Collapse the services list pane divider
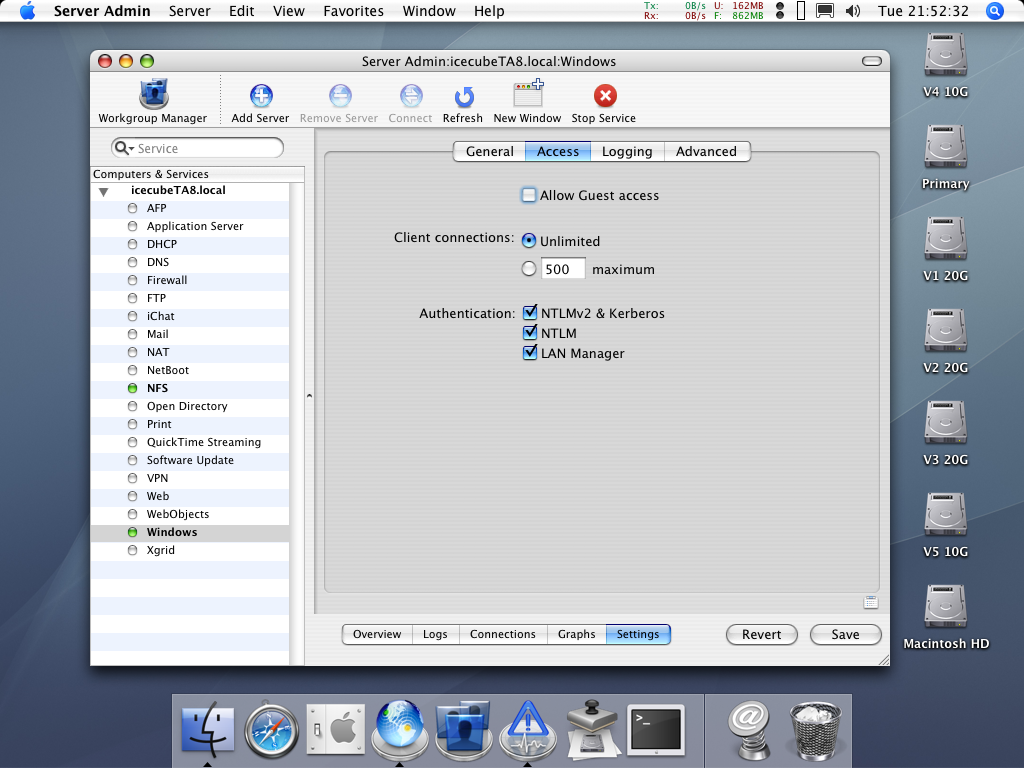Viewport: 1024px width, 768px height. click(310, 396)
